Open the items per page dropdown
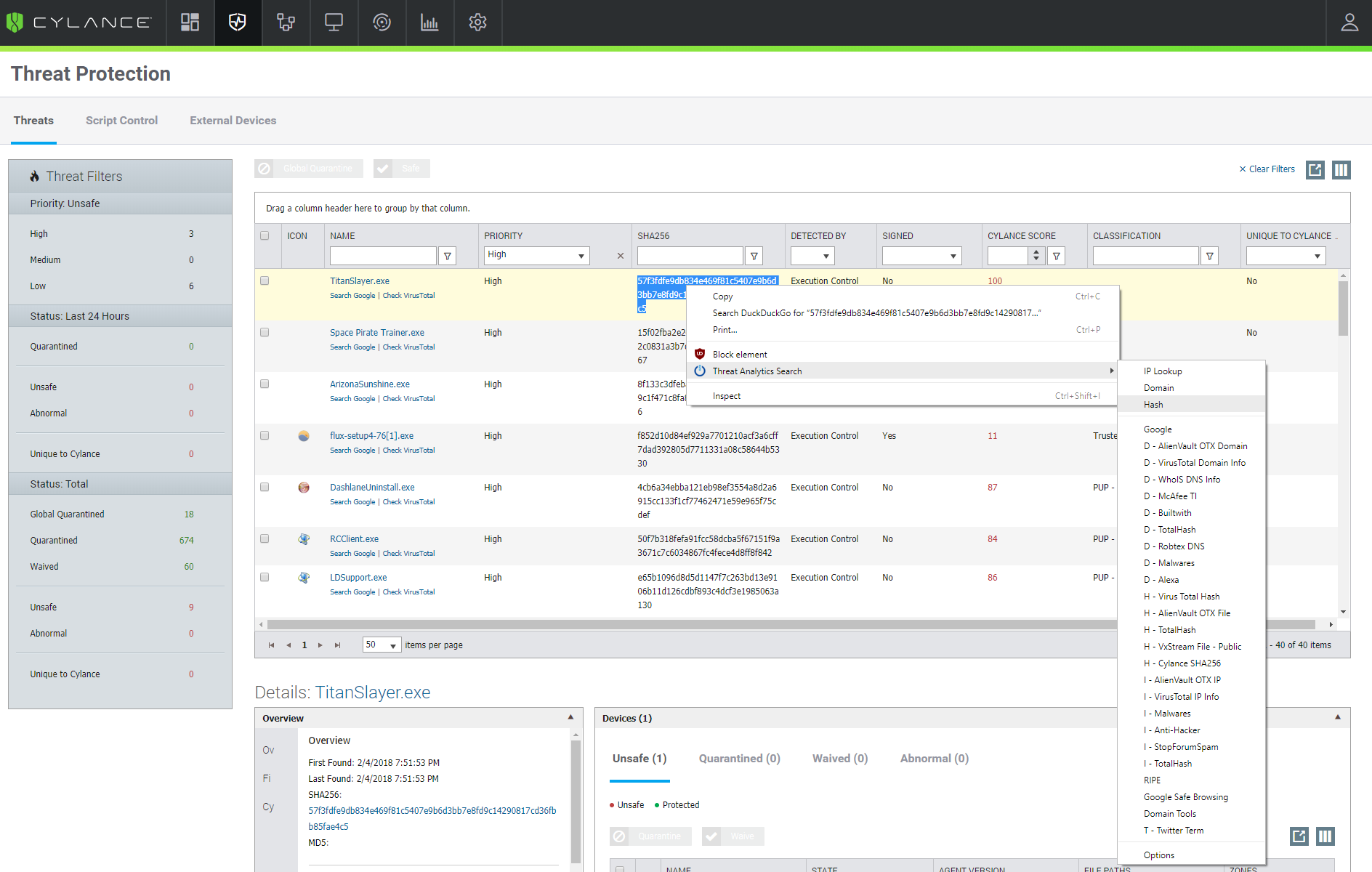1372x872 pixels. click(x=382, y=645)
